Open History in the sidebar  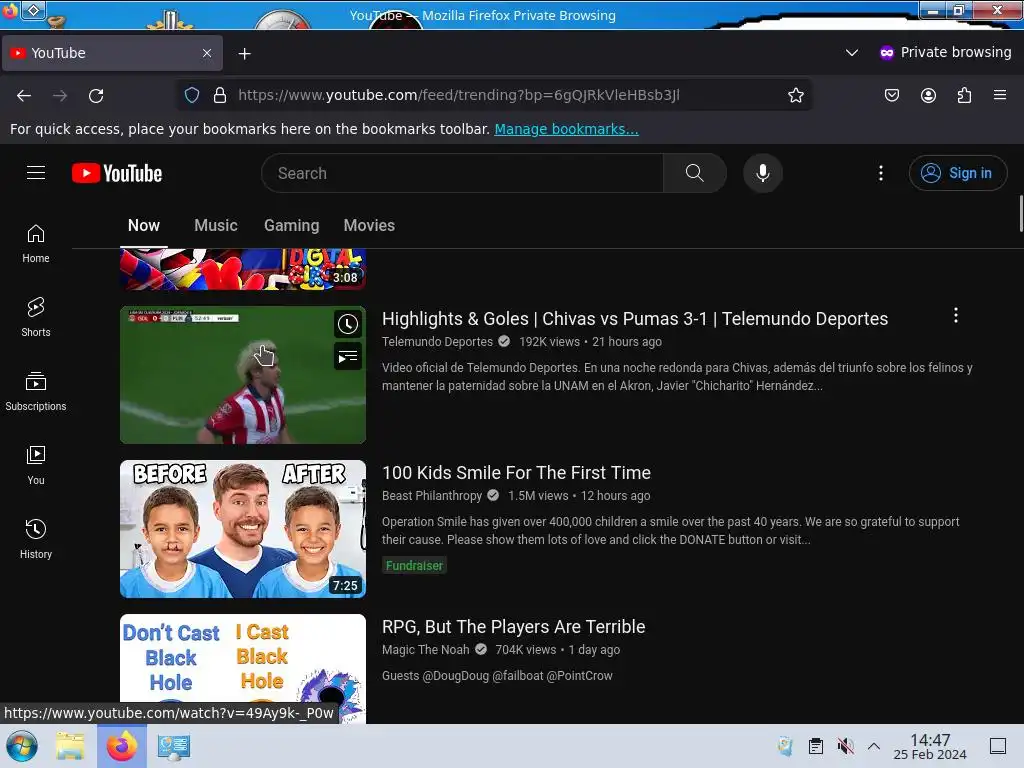36,539
